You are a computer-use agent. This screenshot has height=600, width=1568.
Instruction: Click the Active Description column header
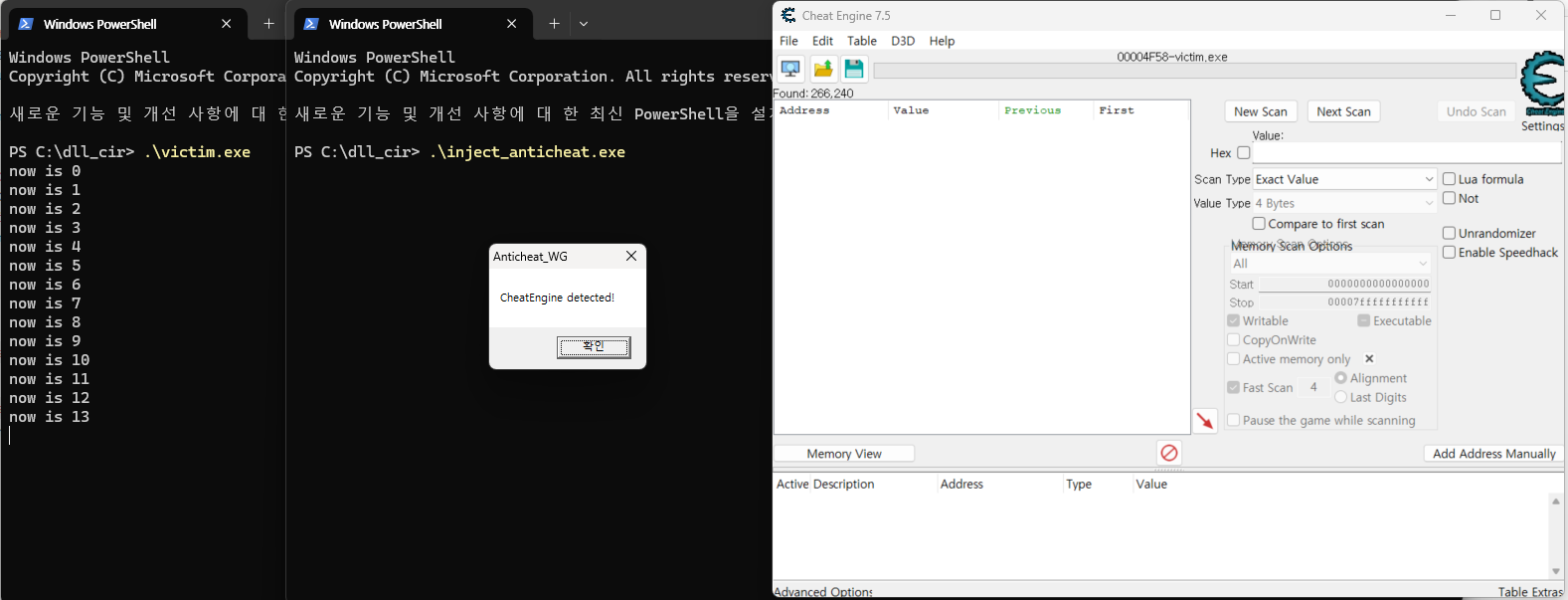coord(825,485)
